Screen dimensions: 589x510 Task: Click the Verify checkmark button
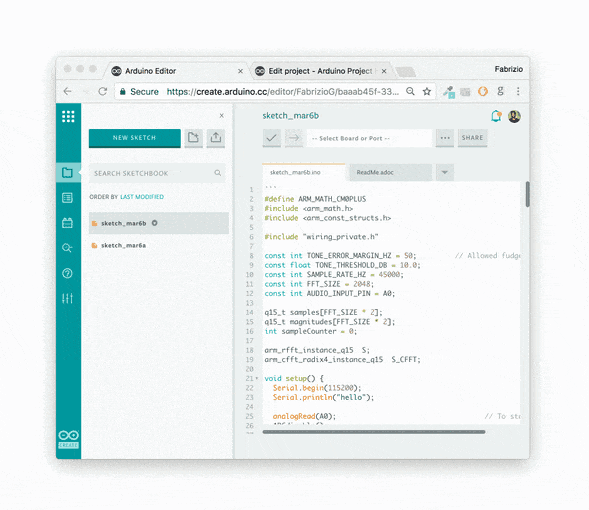point(272,138)
